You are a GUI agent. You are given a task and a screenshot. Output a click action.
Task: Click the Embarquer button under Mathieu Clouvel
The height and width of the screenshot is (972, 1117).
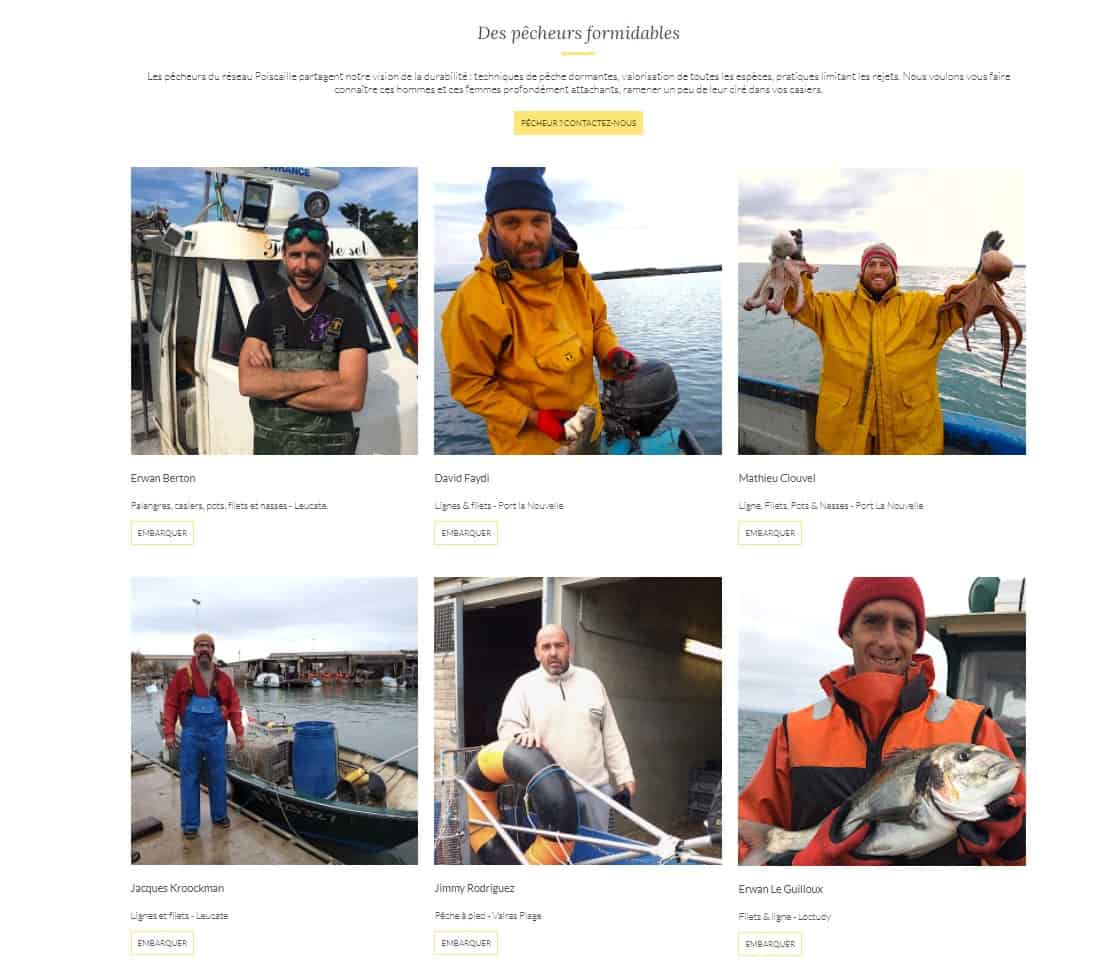coord(770,533)
